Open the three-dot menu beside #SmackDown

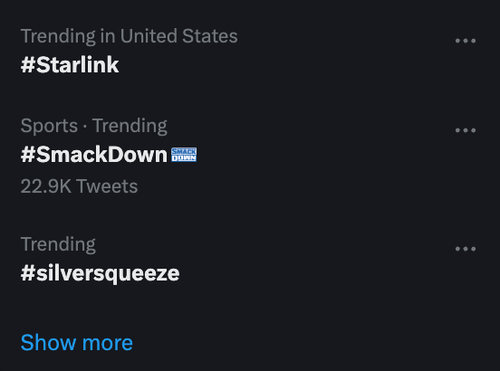(x=465, y=130)
